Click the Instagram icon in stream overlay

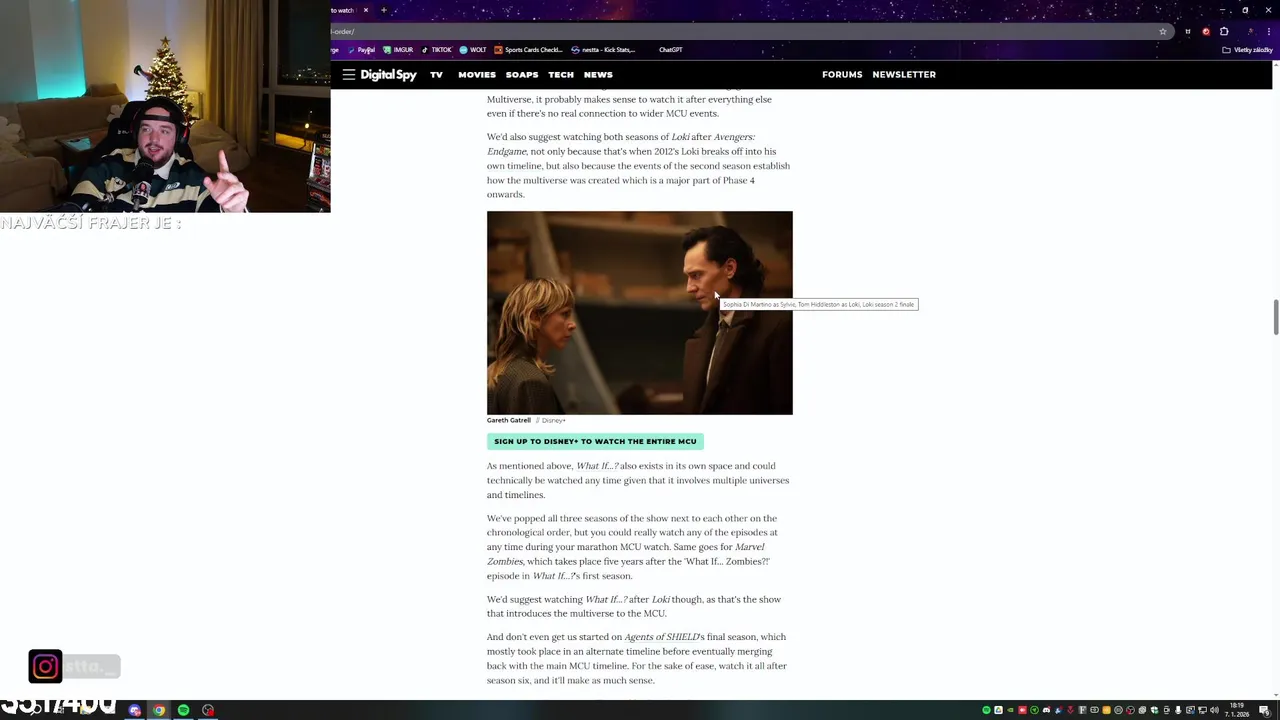click(45, 666)
